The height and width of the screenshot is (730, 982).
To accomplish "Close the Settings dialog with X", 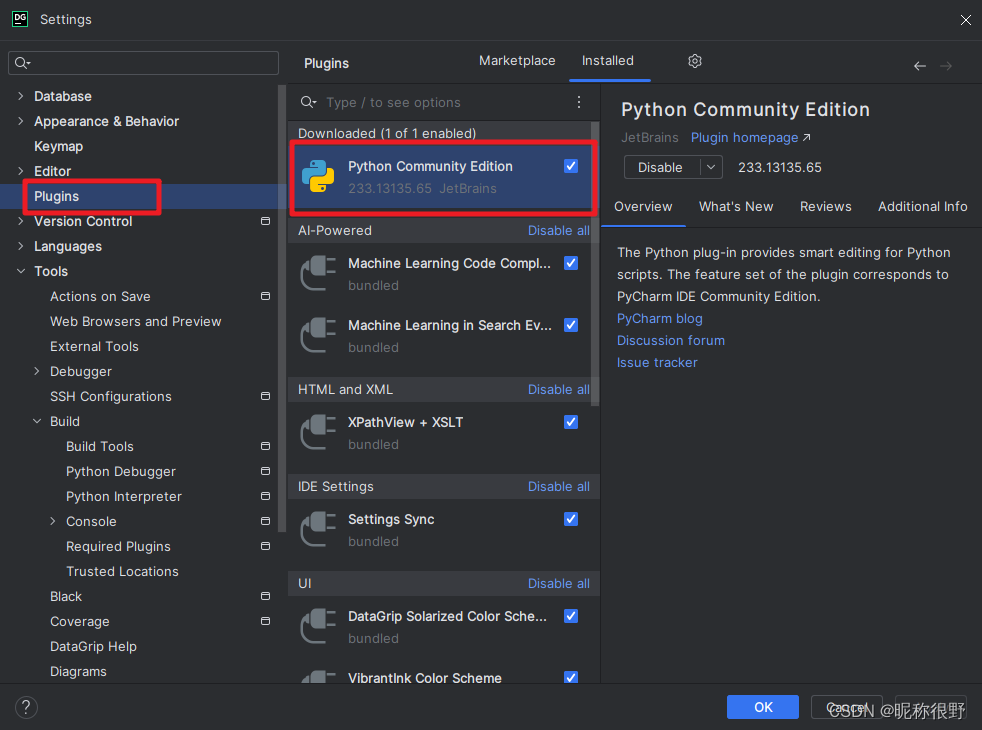I will (965, 20).
